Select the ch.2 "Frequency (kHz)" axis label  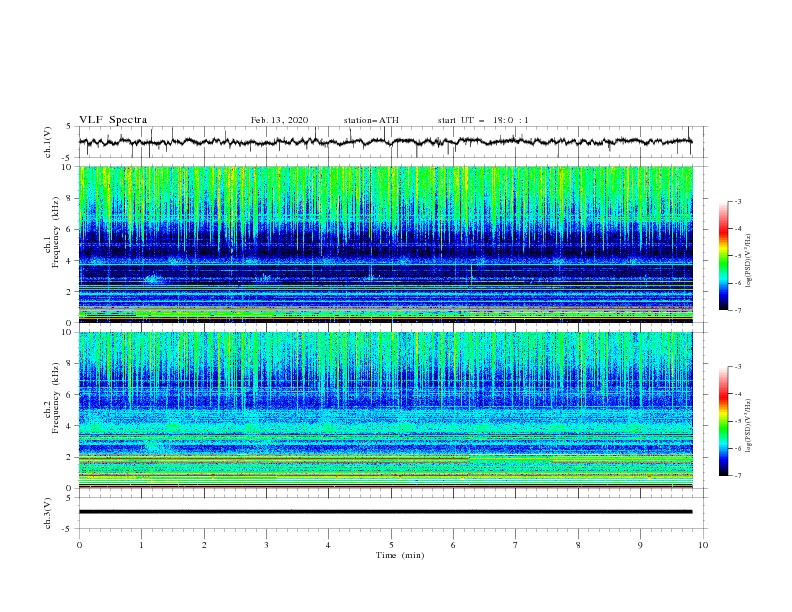pyautogui.click(x=56, y=397)
